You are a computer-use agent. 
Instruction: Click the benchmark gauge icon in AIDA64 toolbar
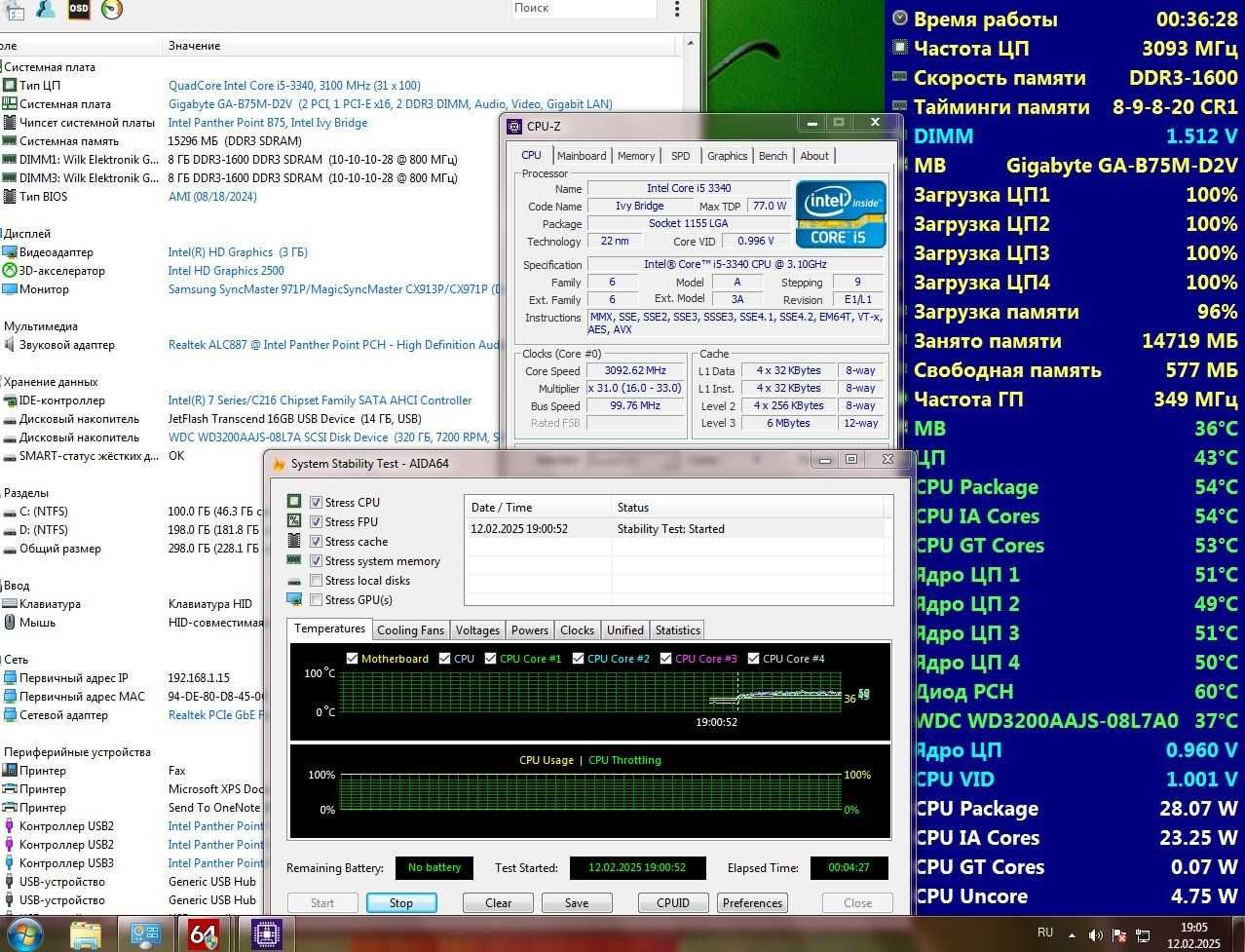[112, 10]
